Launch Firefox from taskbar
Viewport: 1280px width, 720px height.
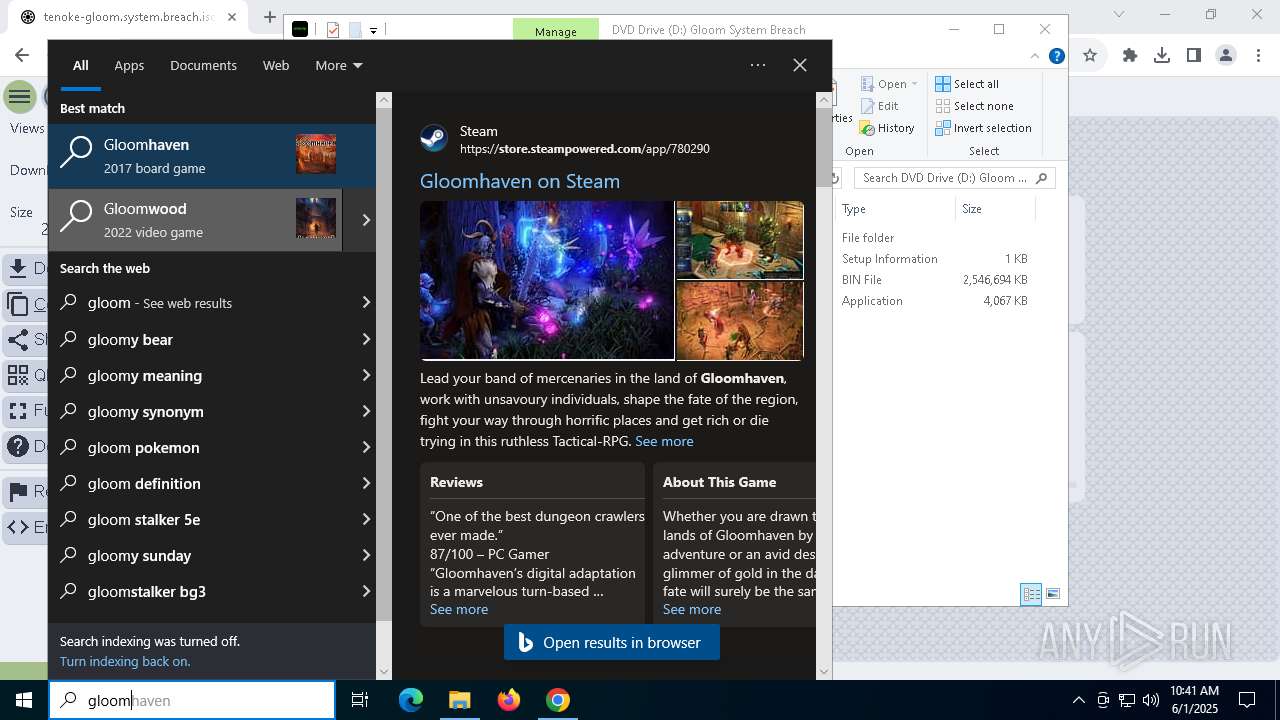509,700
